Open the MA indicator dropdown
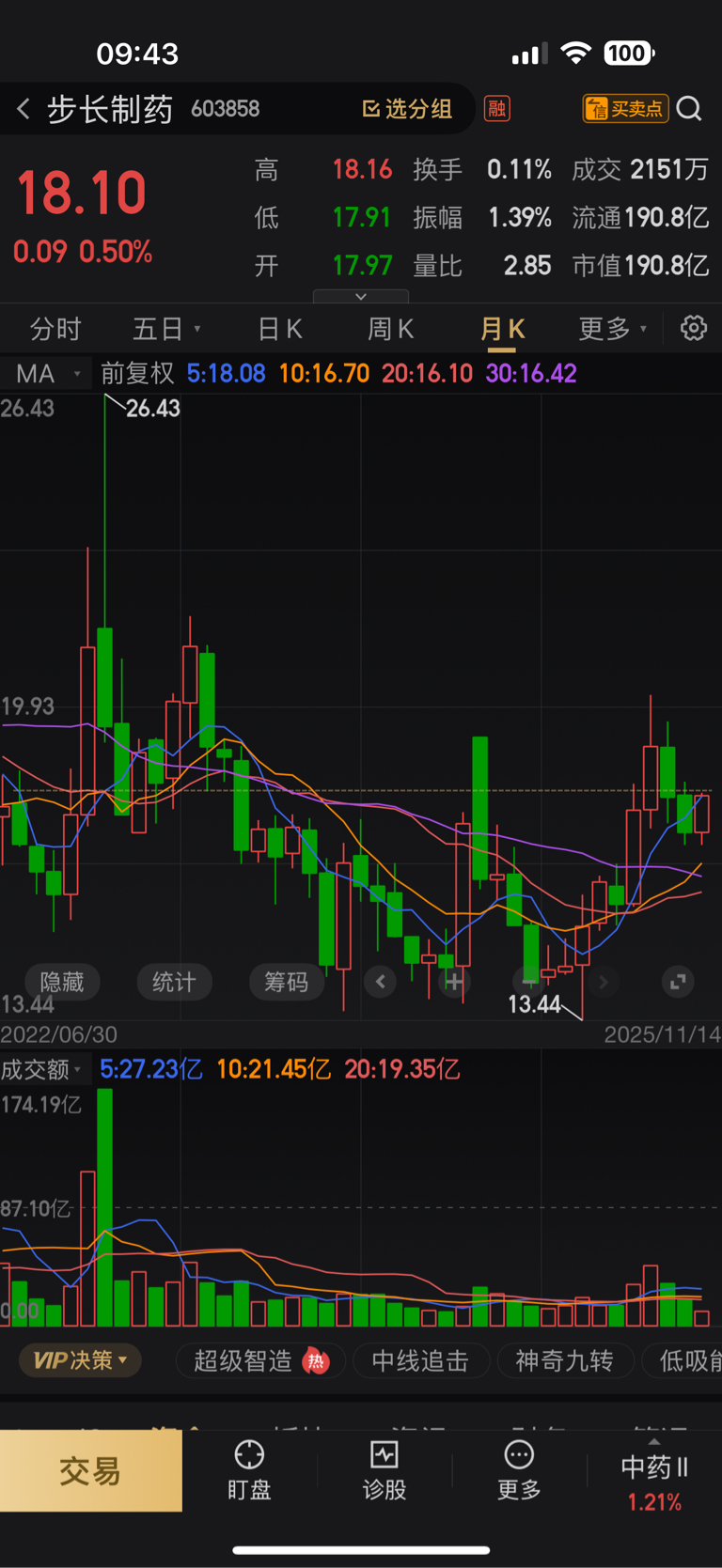Viewport: 722px width, 1568px height. click(48, 374)
